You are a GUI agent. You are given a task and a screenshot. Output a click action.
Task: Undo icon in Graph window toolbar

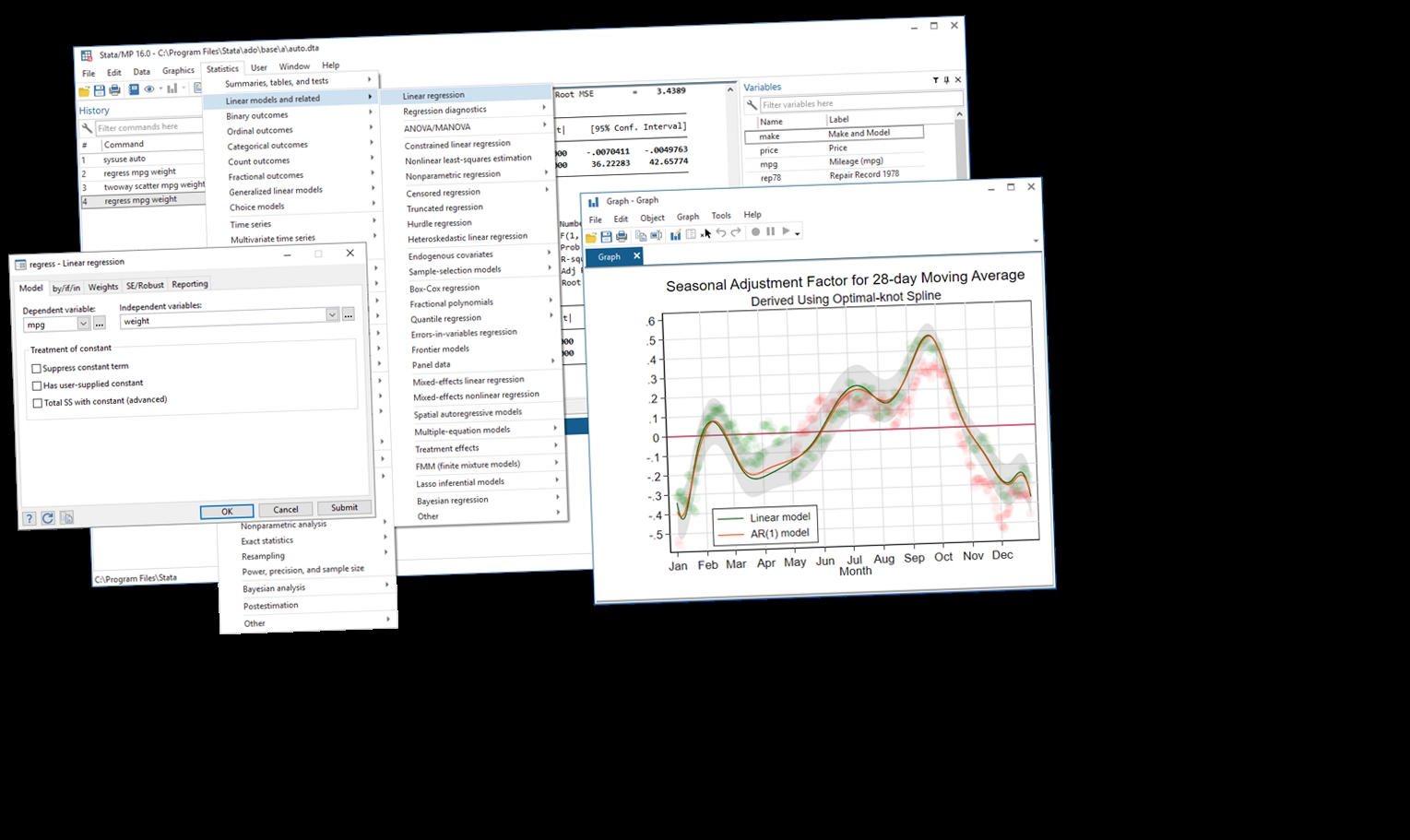[721, 233]
